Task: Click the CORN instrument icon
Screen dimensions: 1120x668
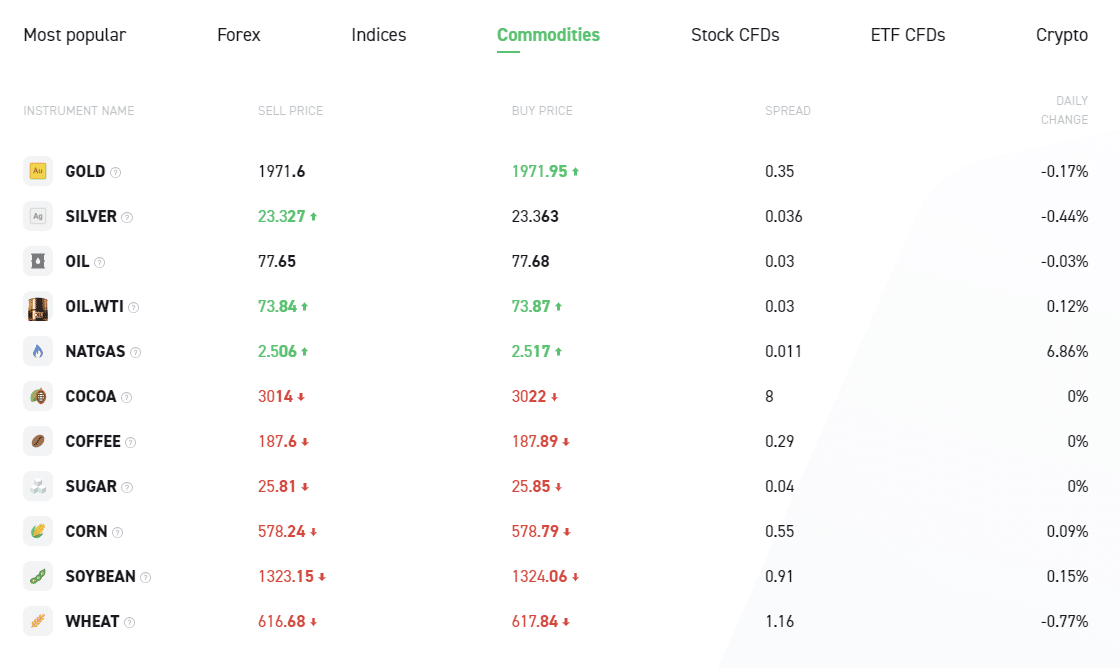Action: [x=38, y=531]
